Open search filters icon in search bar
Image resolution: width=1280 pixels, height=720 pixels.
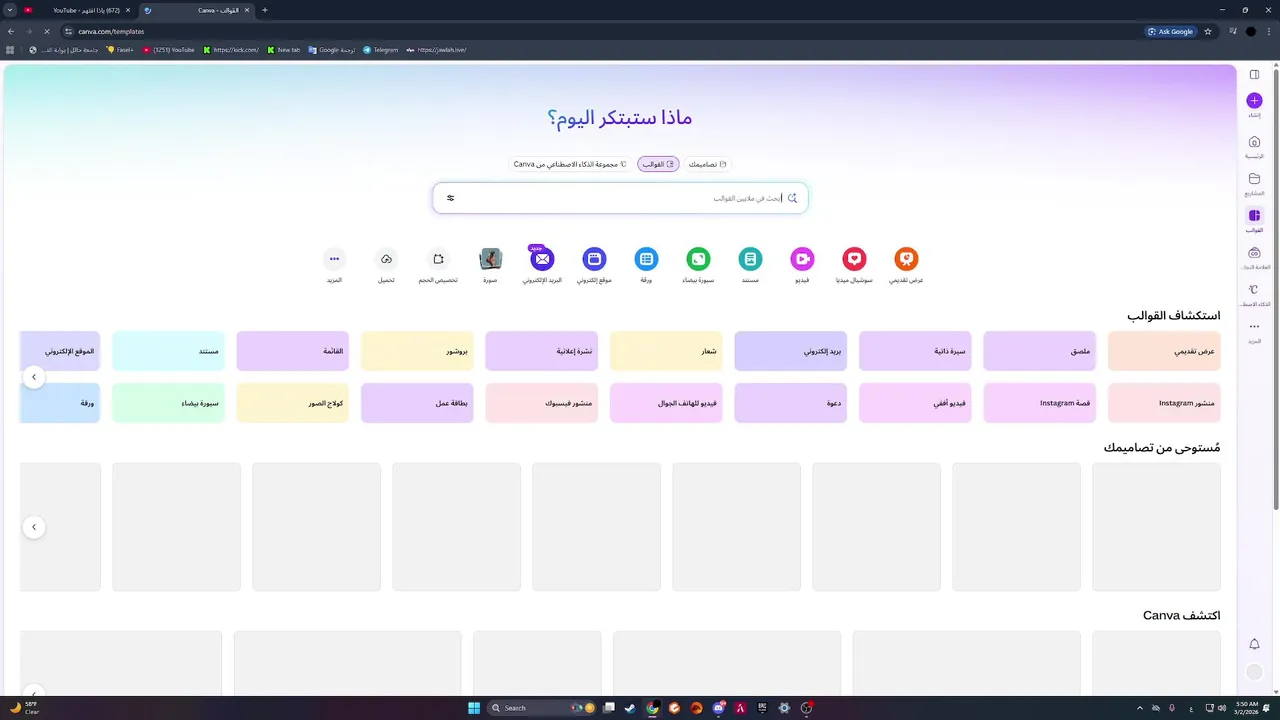pyautogui.click(x=450, y=198)
